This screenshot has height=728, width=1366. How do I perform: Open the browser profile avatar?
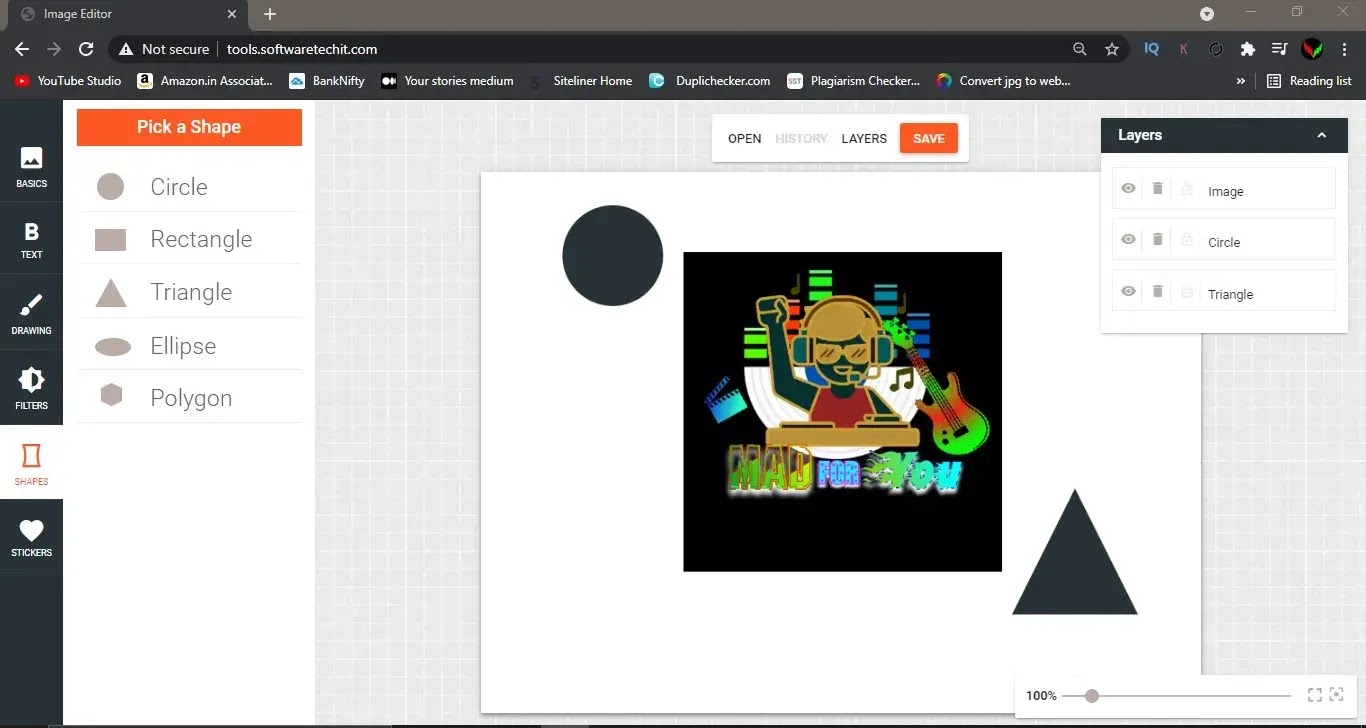[x=1312, y=49]
